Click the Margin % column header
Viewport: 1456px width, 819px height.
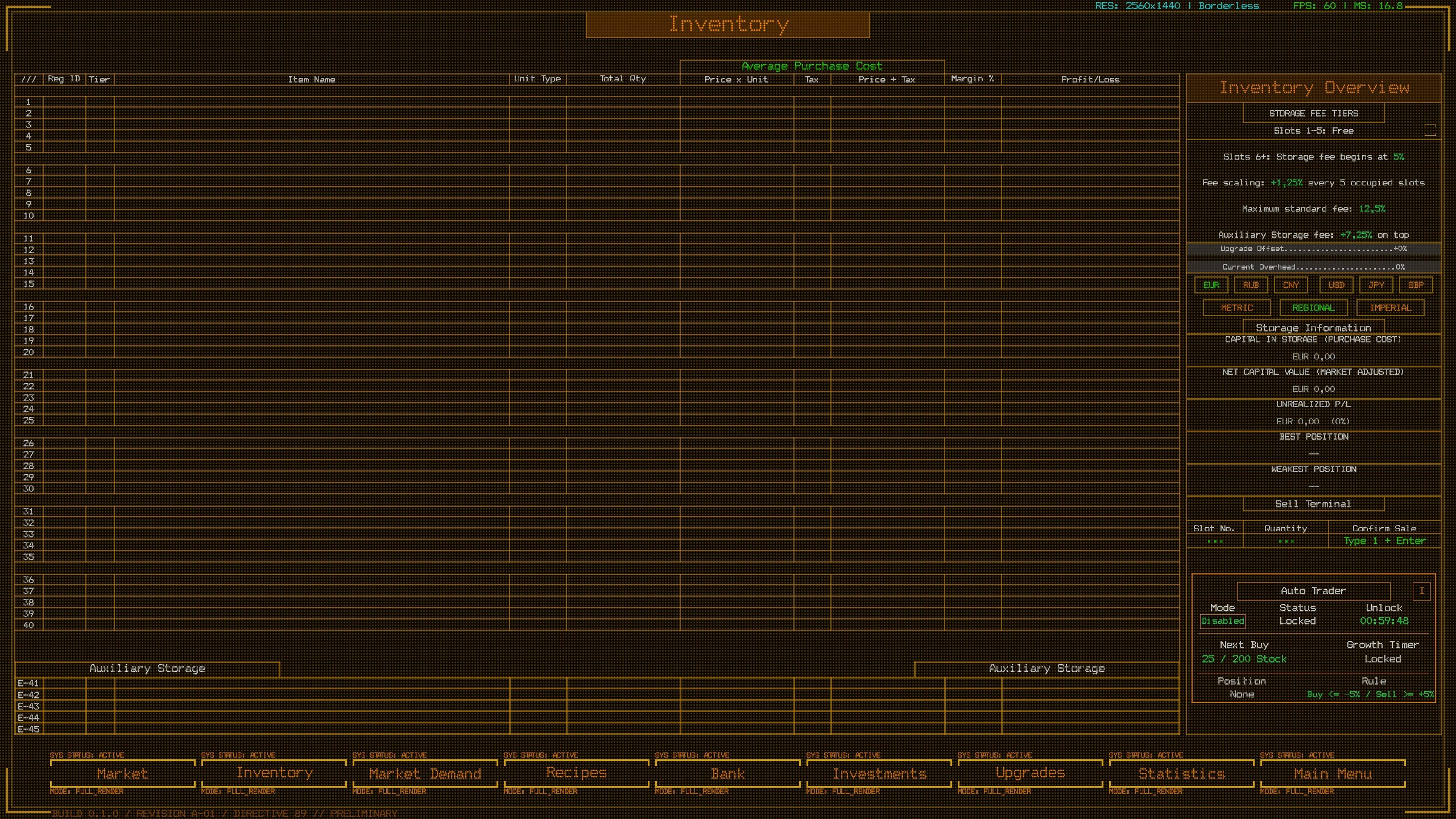[973, 79]
